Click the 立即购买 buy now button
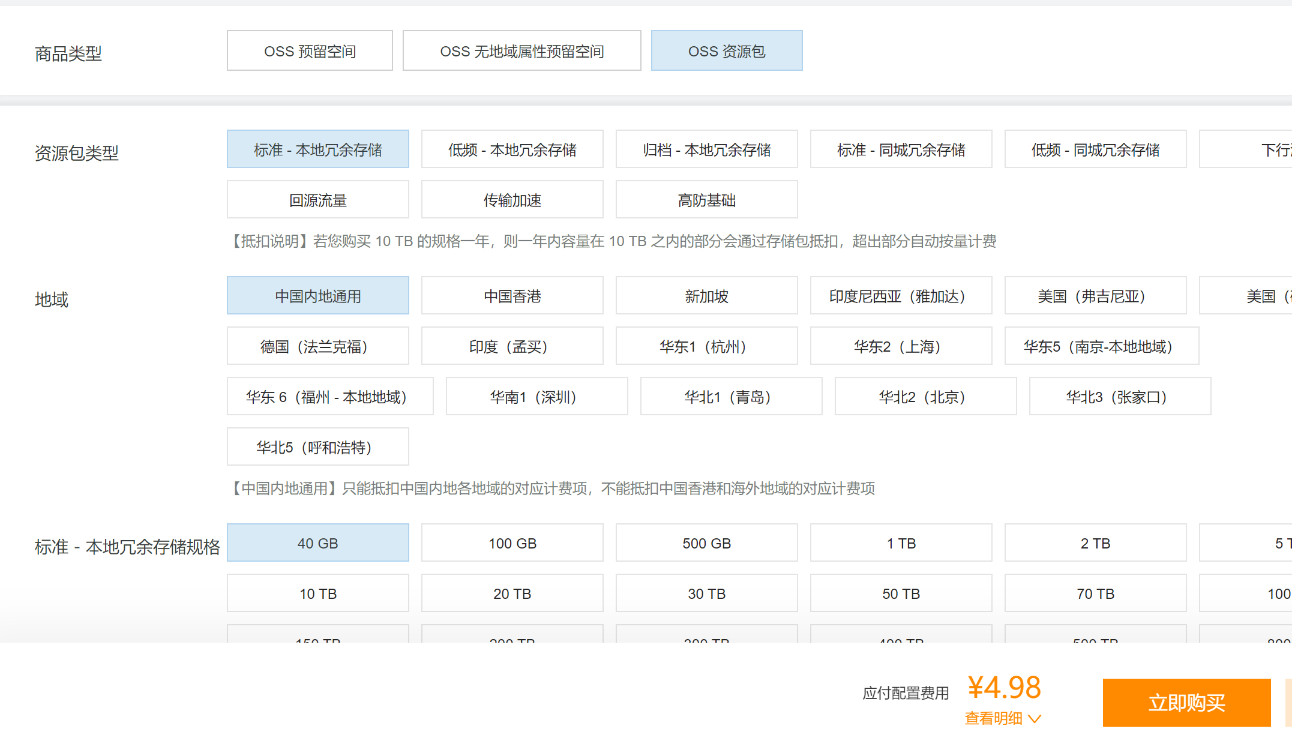This screenshot has width=1292, height=729. 1187,703
